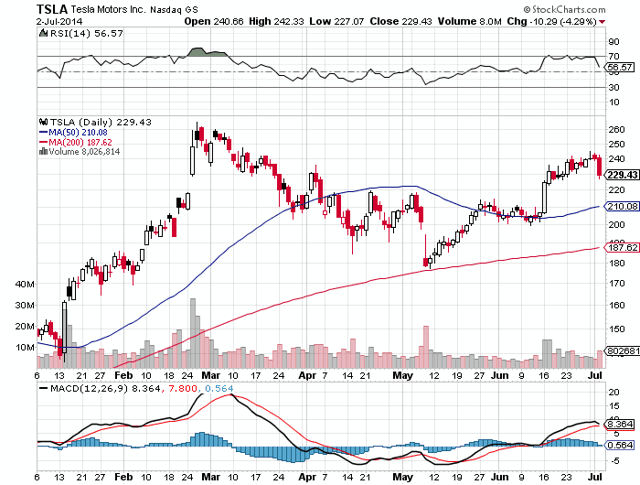Click the red down arrow after the Chg value
The width and height of the screenshot is (640, 485).
(x=602, y=22)
